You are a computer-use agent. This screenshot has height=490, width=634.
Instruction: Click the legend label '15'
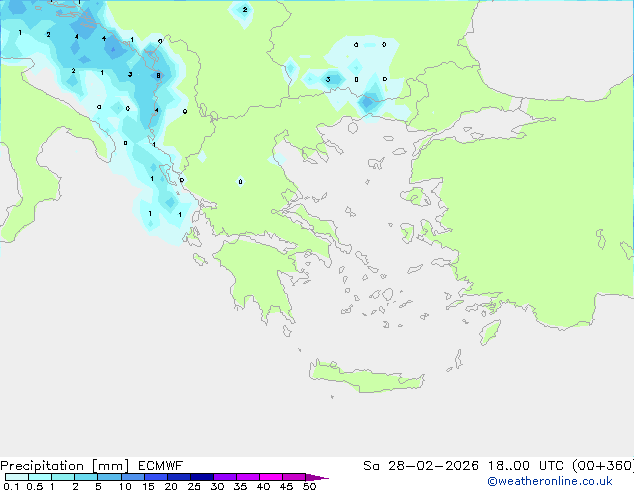pyautogui.click(x=148, y=486)
